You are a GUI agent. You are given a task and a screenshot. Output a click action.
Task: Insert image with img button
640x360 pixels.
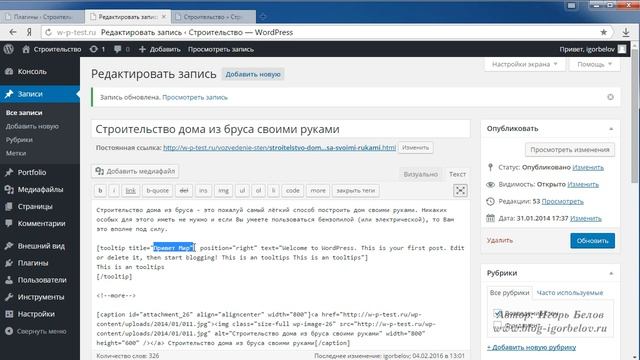pos(223,191)
